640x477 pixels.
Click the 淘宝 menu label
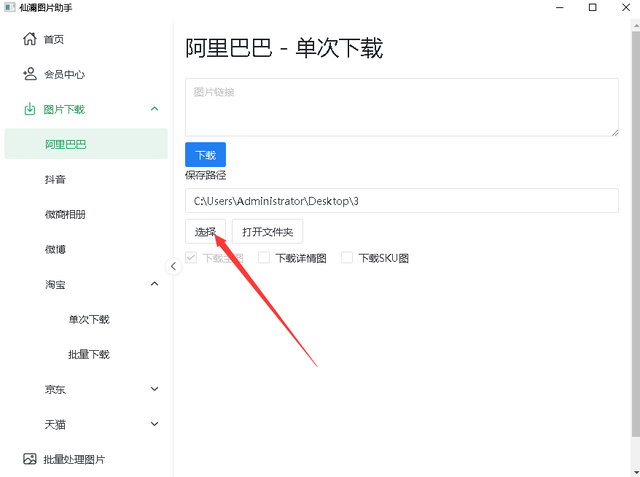tap(55, 284)
